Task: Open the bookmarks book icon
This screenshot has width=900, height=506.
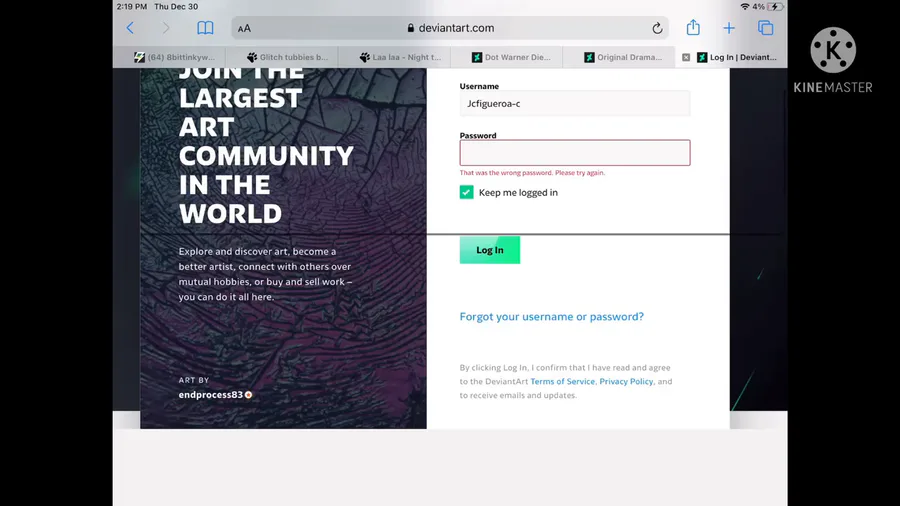Action: pos(205,28)
